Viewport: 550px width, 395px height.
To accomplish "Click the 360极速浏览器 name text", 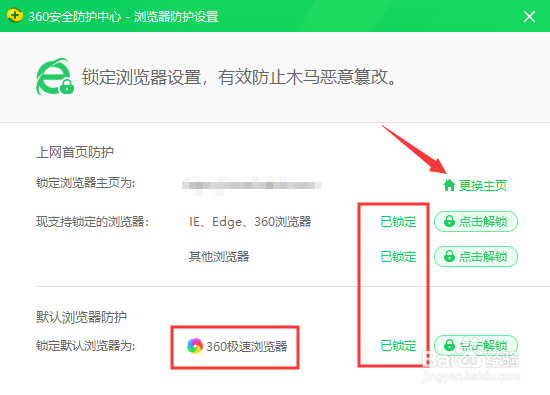I will [x=247, y=347].
